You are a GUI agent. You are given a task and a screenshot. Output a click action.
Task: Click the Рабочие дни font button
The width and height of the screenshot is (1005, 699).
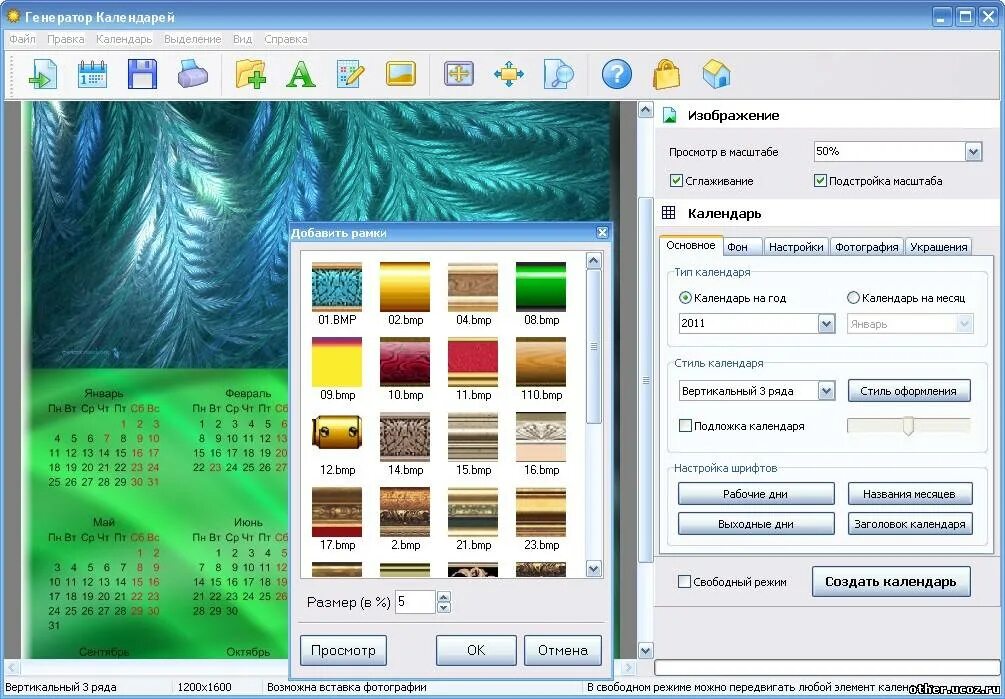tap(756, 494)
